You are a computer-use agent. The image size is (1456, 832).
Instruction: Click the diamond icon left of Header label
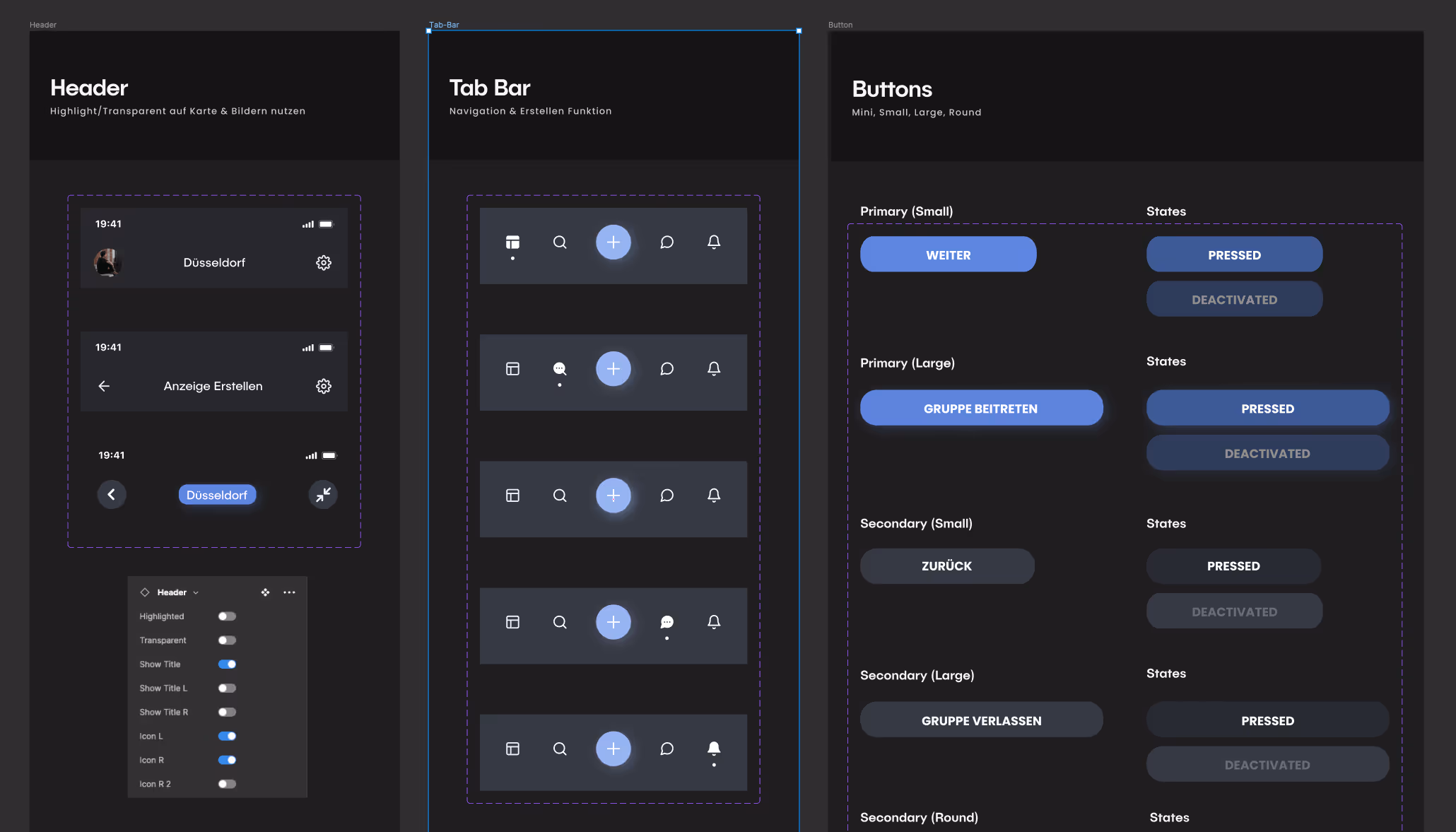coord(145,592)
